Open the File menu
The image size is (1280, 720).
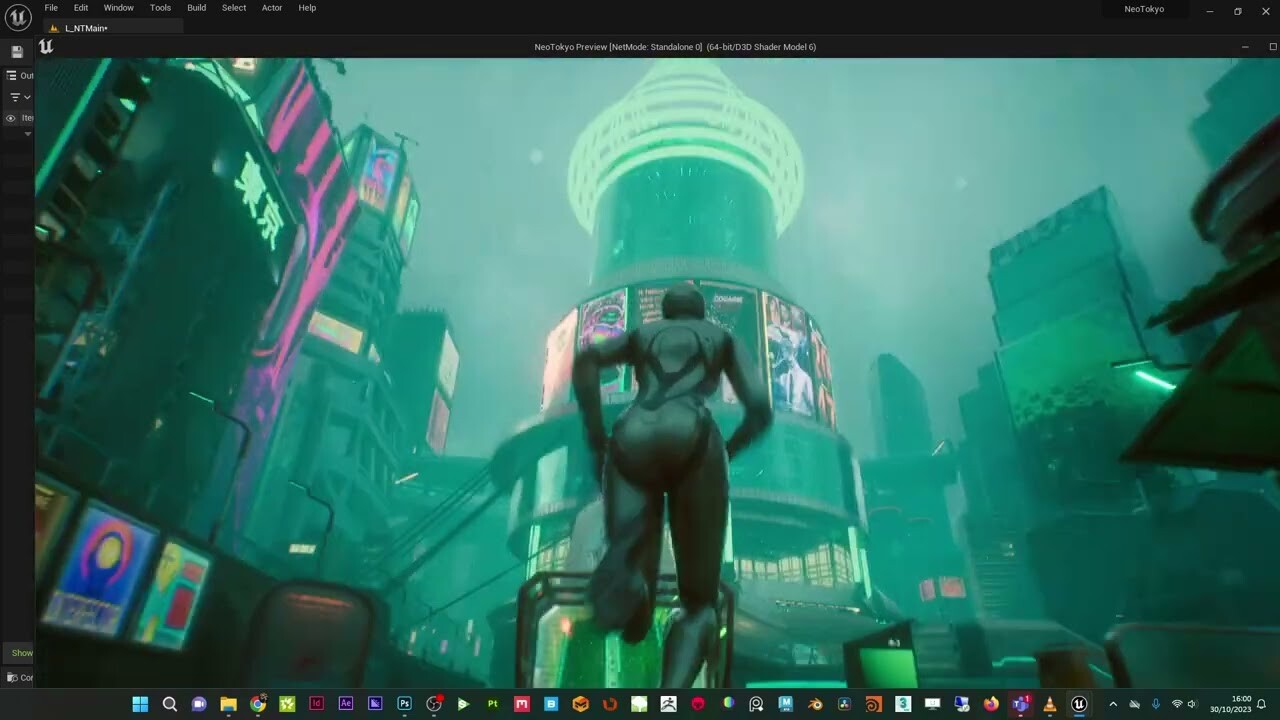(51, 8)
